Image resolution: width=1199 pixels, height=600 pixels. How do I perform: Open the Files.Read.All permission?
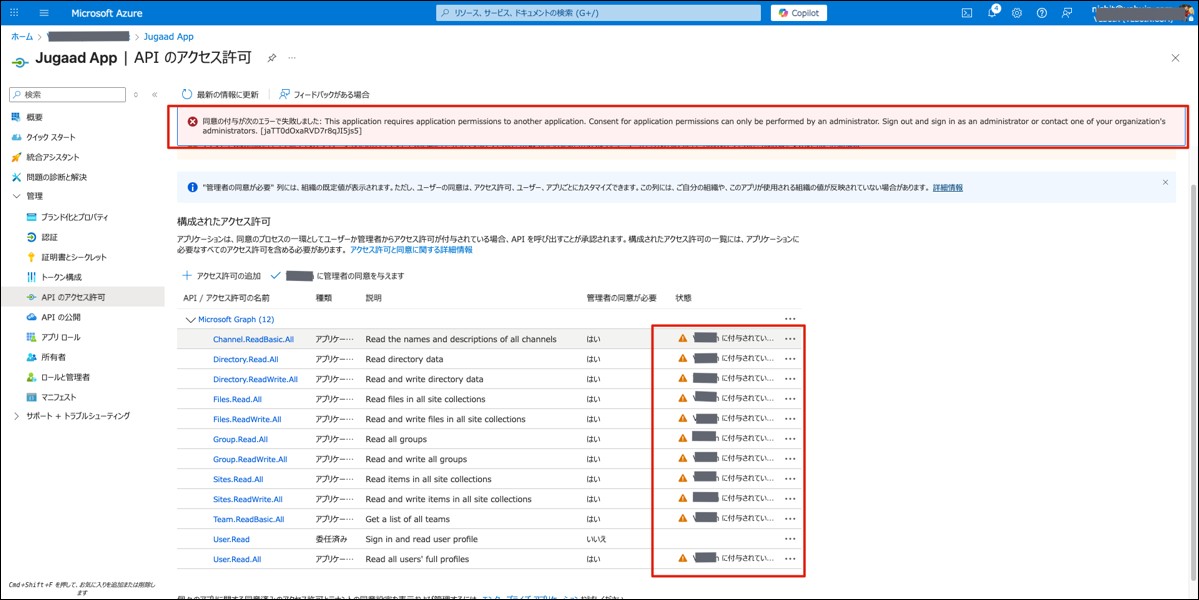(x=237, y=399)
